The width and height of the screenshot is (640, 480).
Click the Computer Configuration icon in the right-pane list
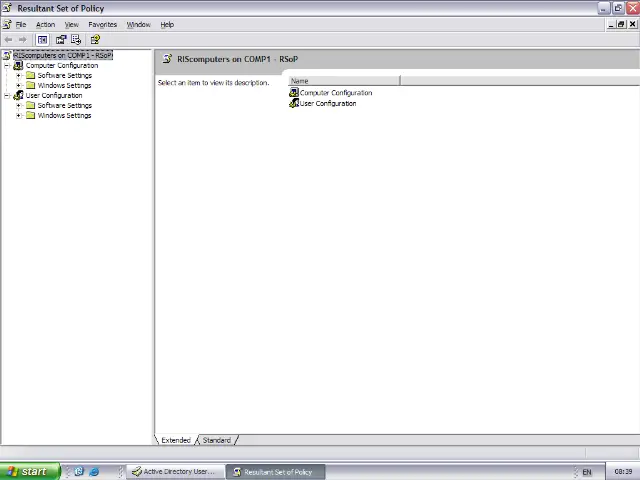coord(294,93)
